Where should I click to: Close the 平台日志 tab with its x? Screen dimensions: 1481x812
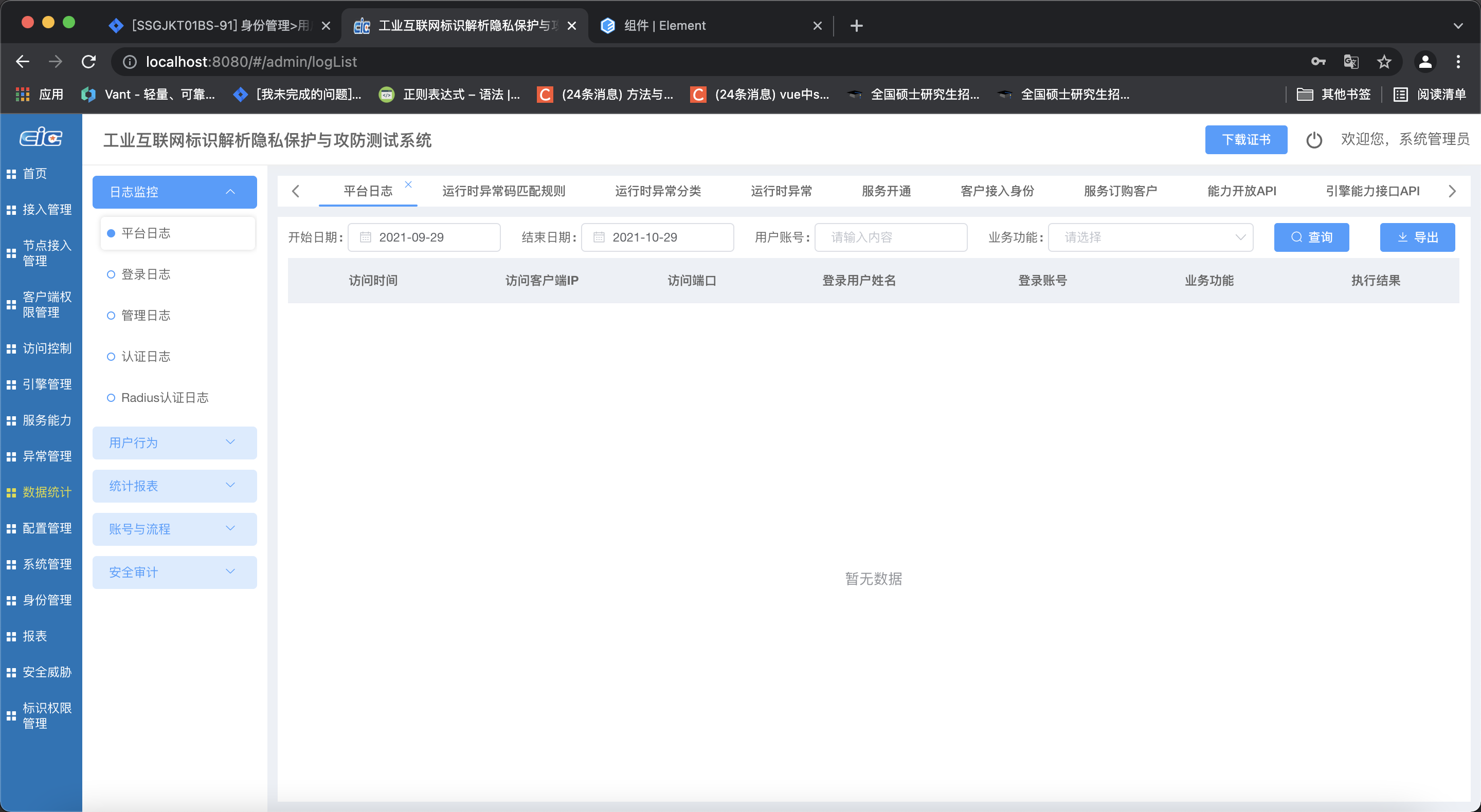coord(408,184)
